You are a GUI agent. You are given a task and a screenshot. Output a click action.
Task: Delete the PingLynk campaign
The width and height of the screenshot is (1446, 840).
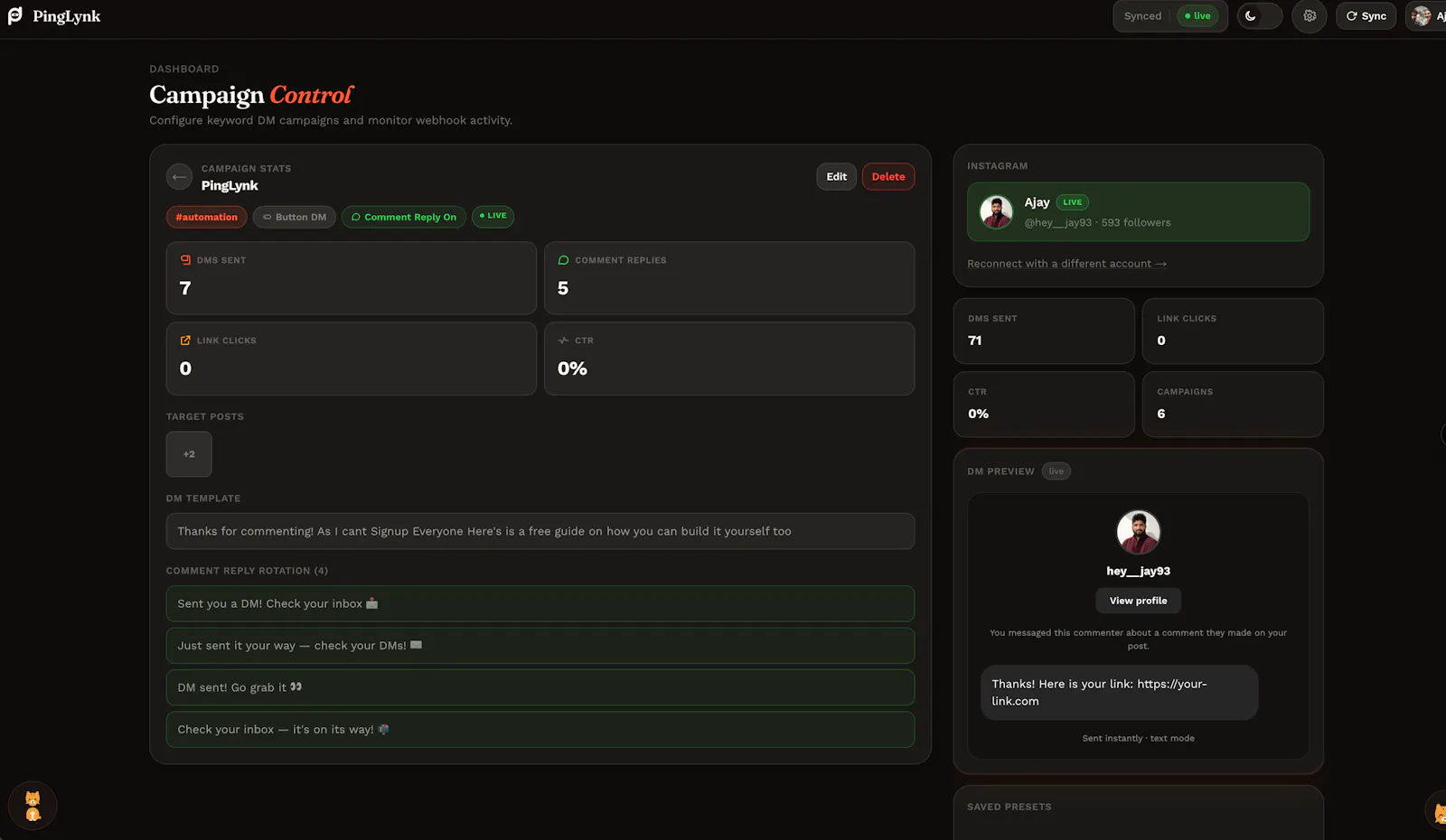point(888,177)
